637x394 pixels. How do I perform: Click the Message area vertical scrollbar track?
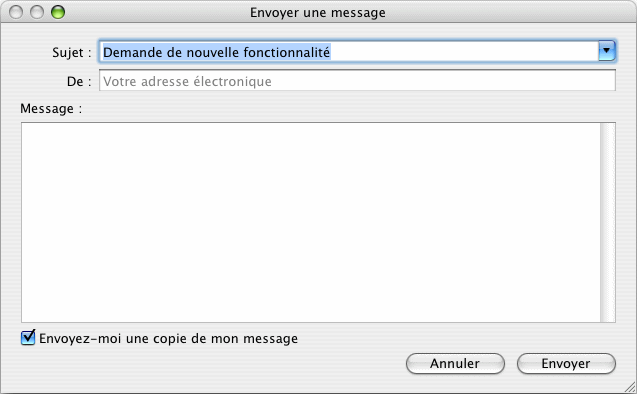tap(608, 222)
